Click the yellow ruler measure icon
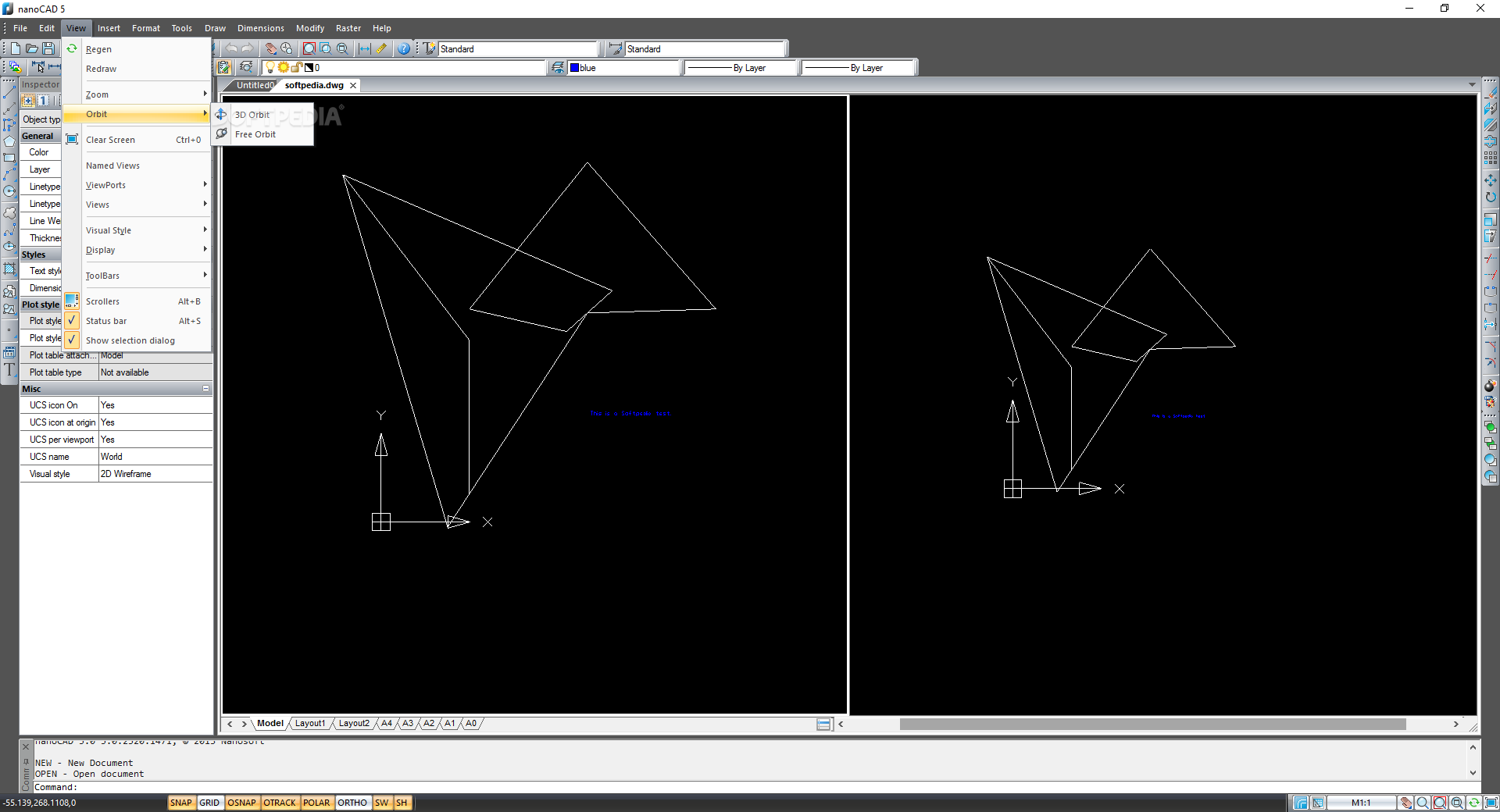The image size is (1500, 812). pos(381,48)
